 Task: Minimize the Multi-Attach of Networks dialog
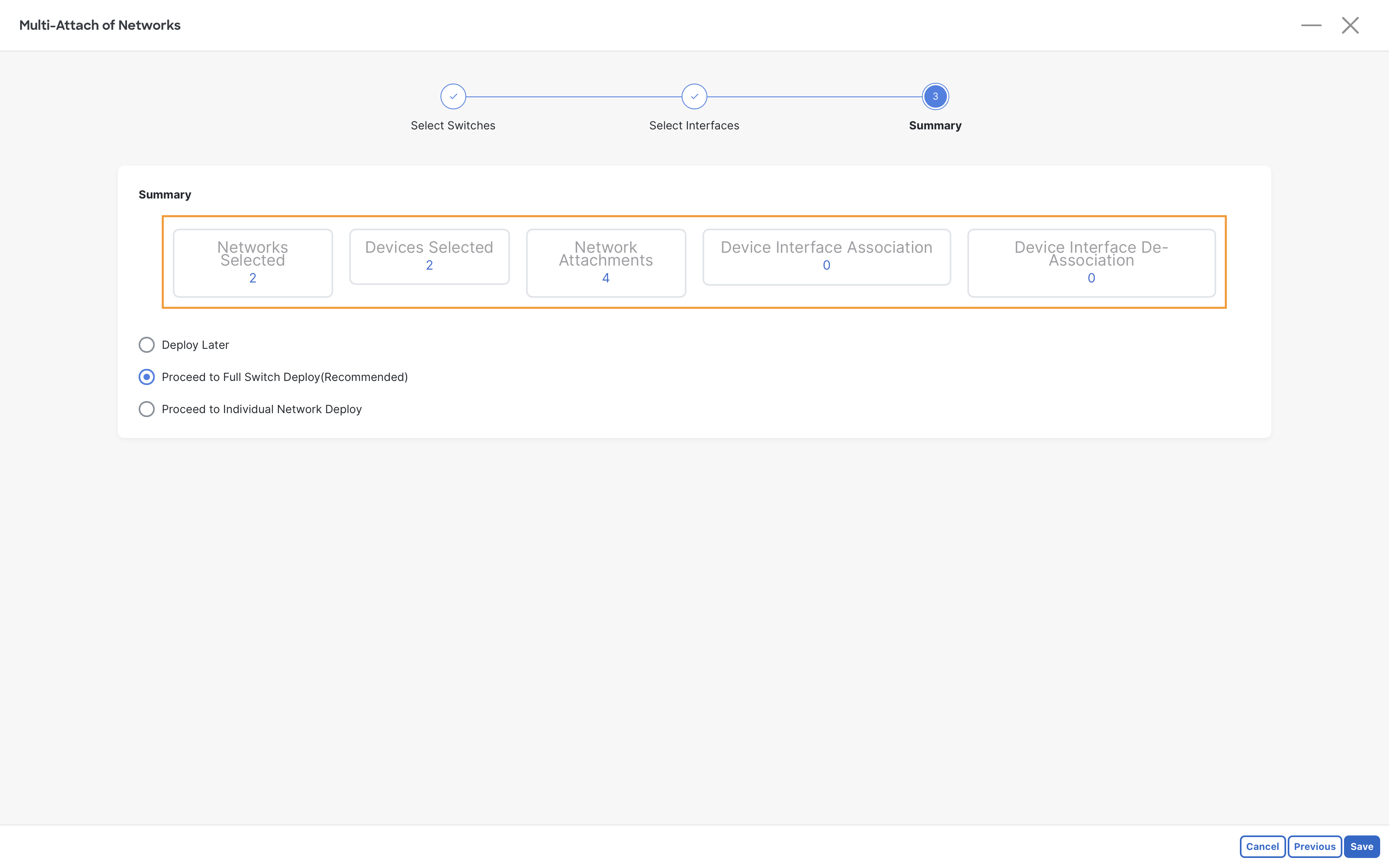[x=1311, y=25]
